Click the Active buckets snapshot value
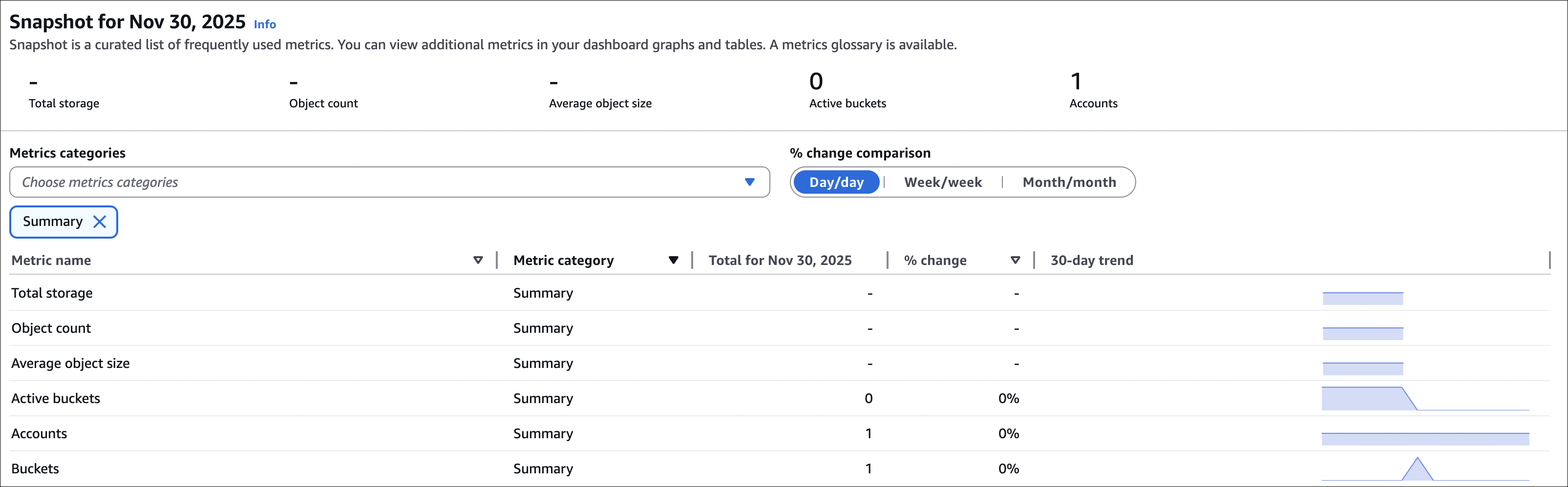Screen dimensions: 1568x487 816,81
